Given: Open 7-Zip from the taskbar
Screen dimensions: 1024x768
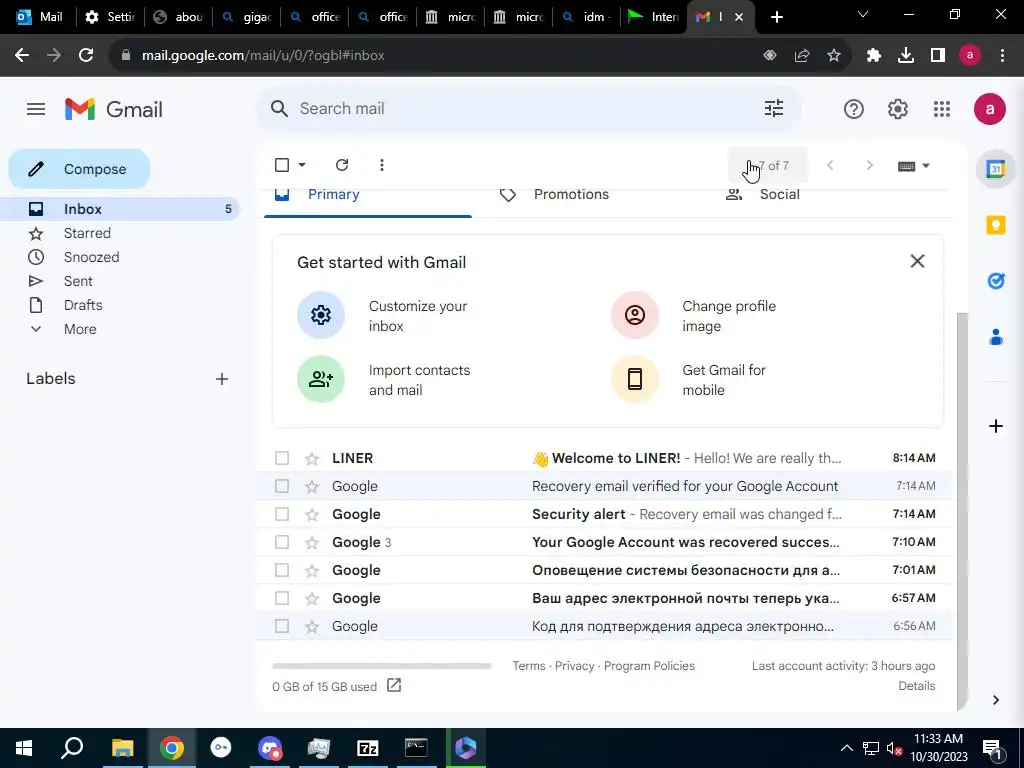Looking at the screenshot, I should tap(368, 748).
